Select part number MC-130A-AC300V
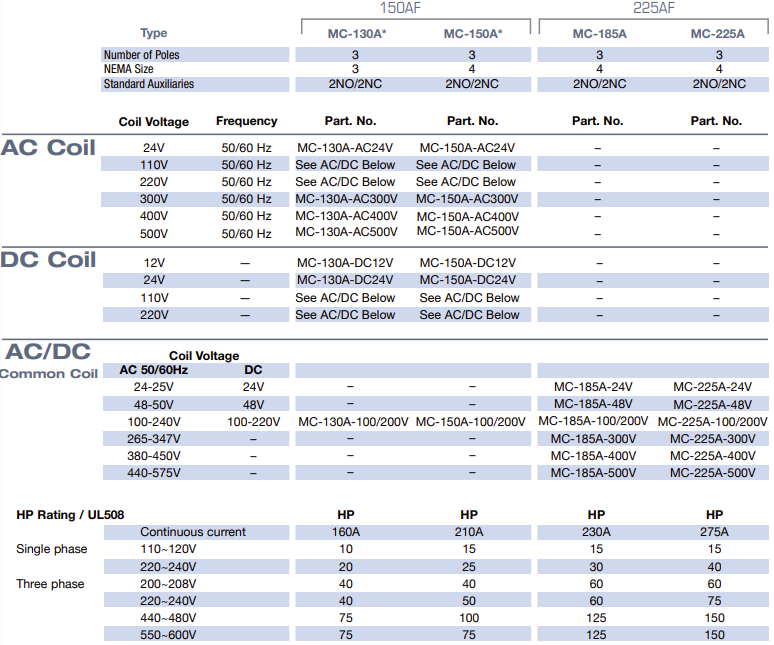Viewport: 774px width, 645px height. pos(347,199)
